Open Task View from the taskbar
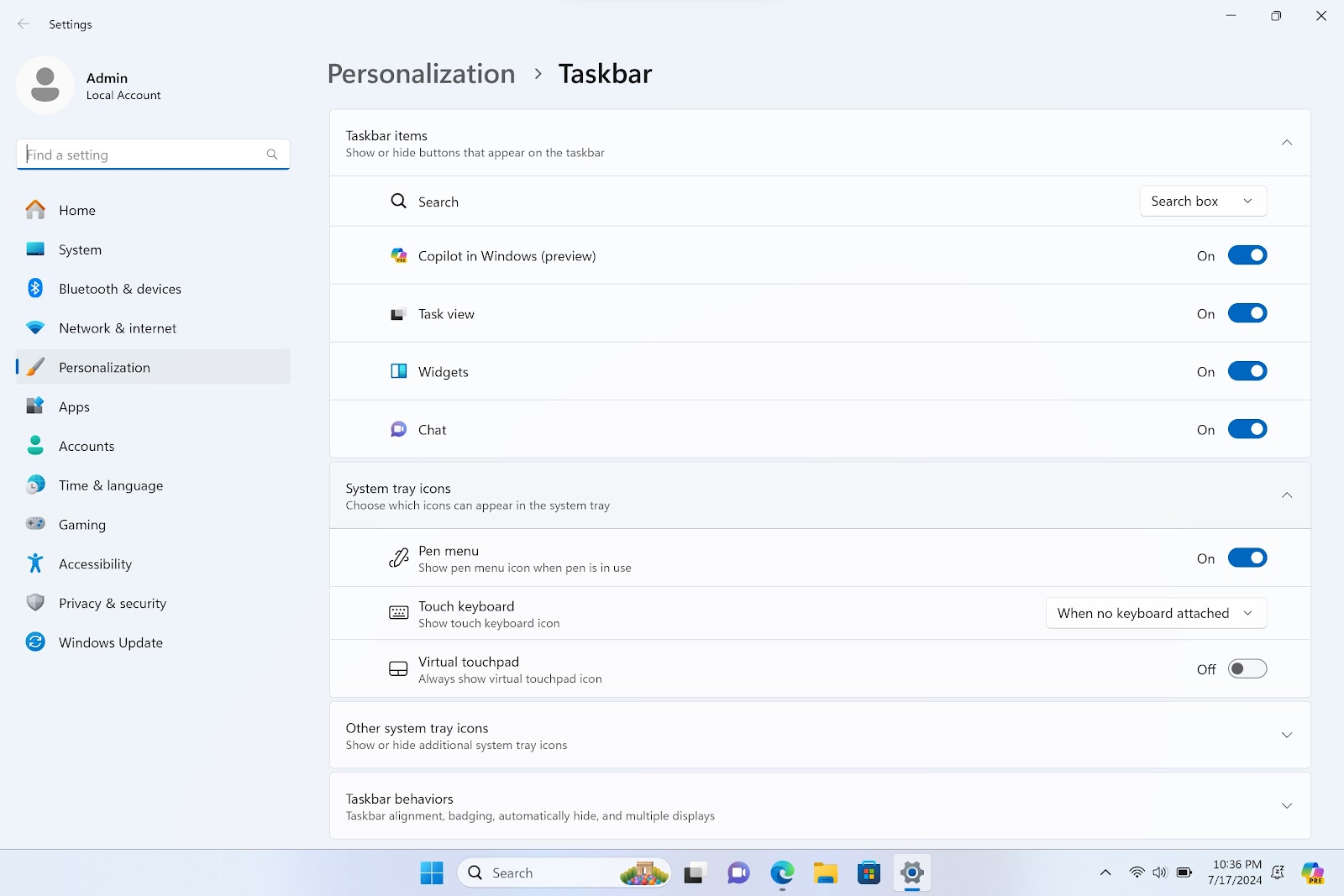The image size is (1344, 896). (x=694, y=873)
